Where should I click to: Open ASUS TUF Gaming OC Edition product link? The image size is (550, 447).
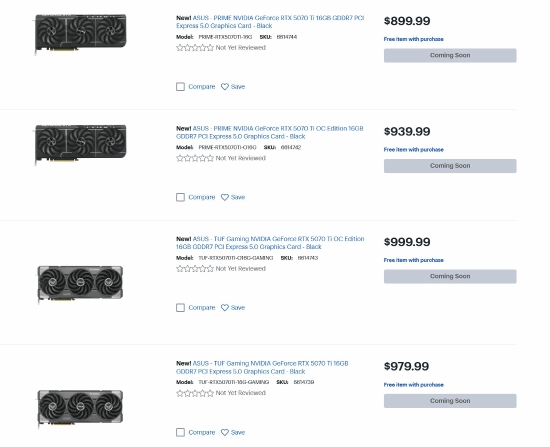[270, 243]
